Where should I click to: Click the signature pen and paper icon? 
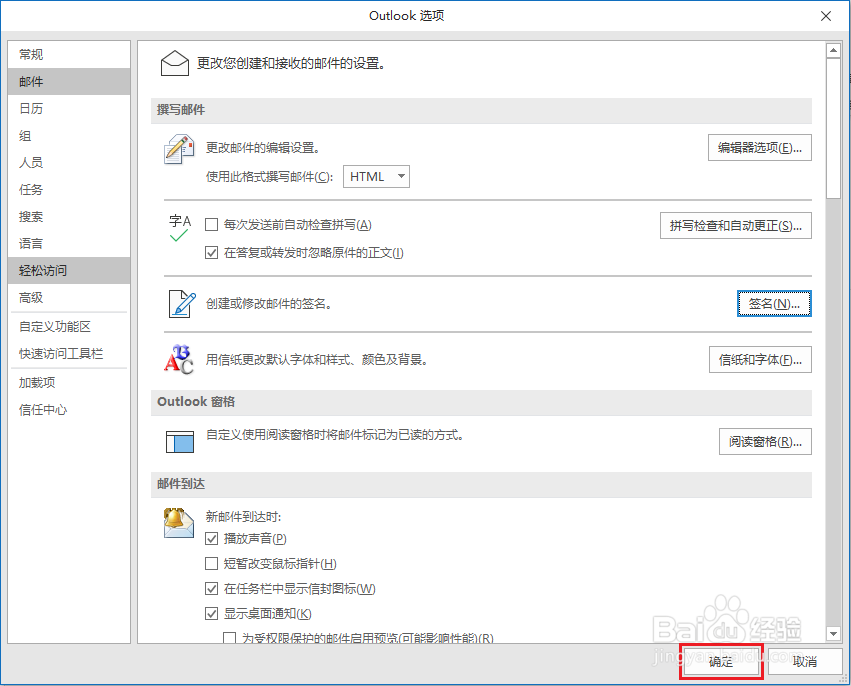coord(181,304)
